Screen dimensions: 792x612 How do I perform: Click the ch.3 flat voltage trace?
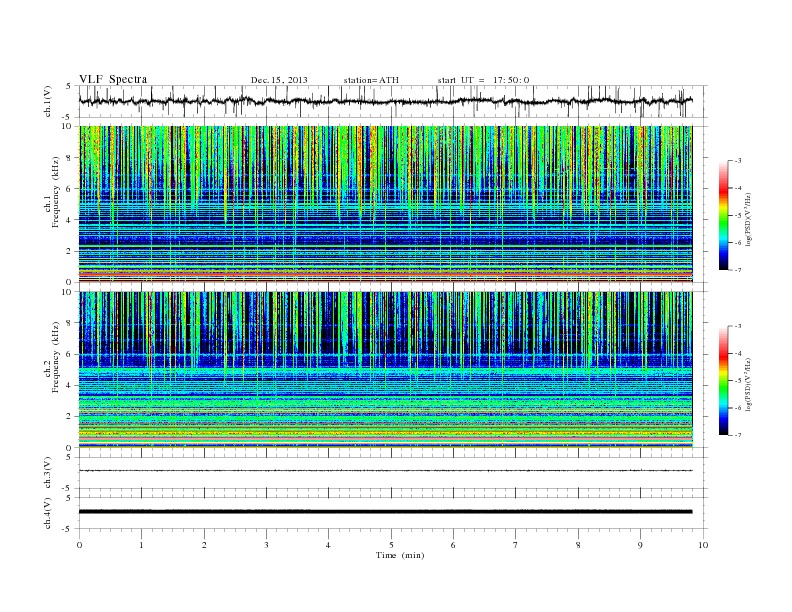(x=385, y=471)
